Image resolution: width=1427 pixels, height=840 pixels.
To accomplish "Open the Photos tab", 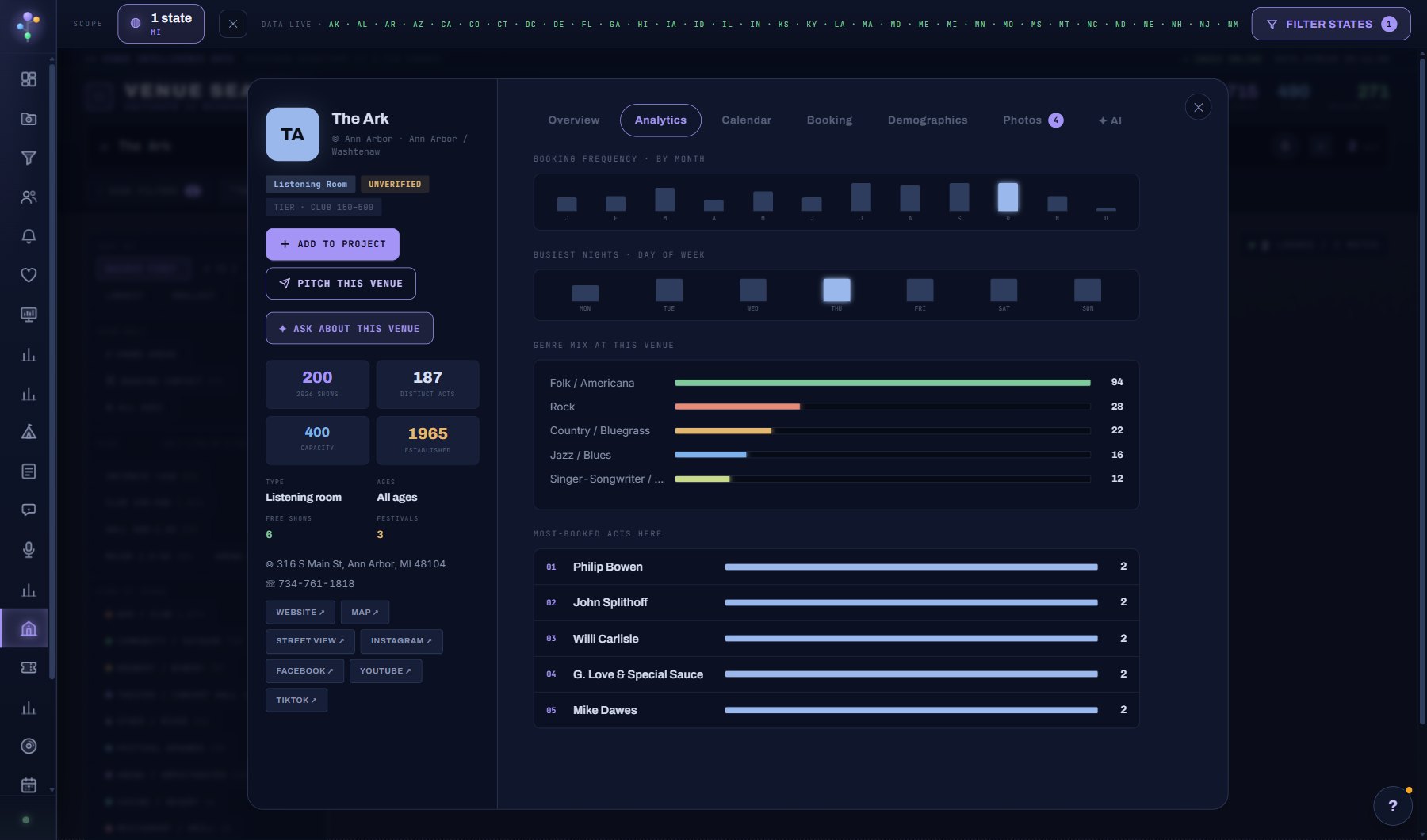I will [x=1033, y=120].
